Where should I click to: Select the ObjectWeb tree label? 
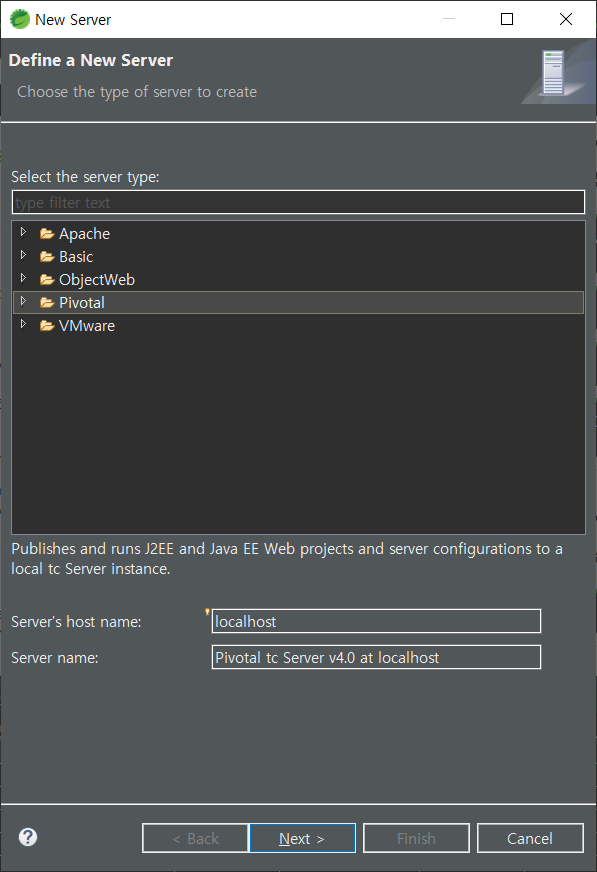[97, 280]
